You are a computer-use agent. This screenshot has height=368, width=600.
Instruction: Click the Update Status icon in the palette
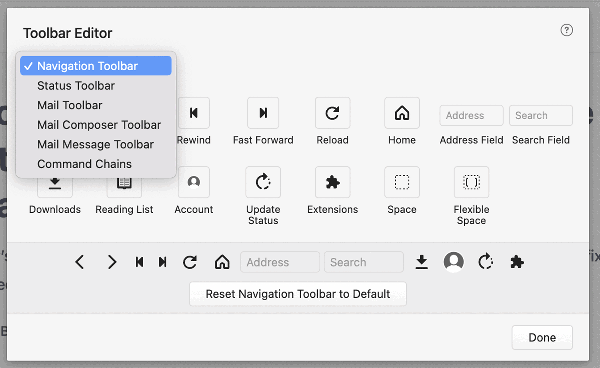click(263, 182)
